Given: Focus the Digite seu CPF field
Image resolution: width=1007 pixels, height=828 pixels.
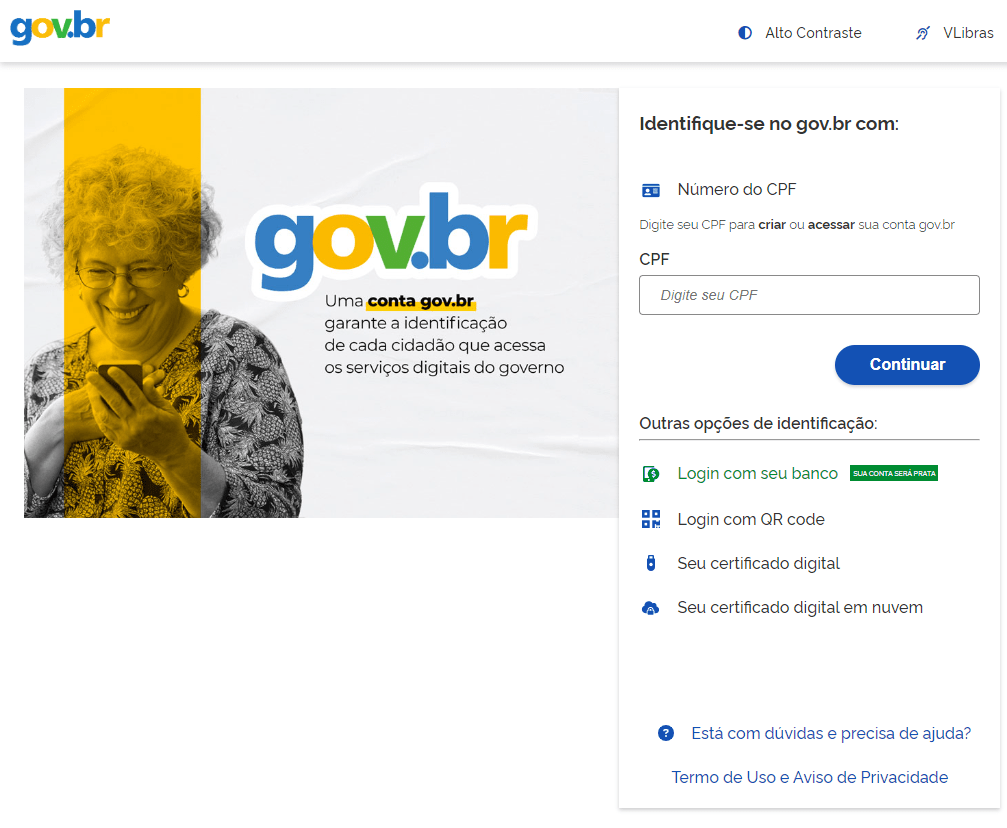Looking at the screenshot, I should (x=809, y=295).
